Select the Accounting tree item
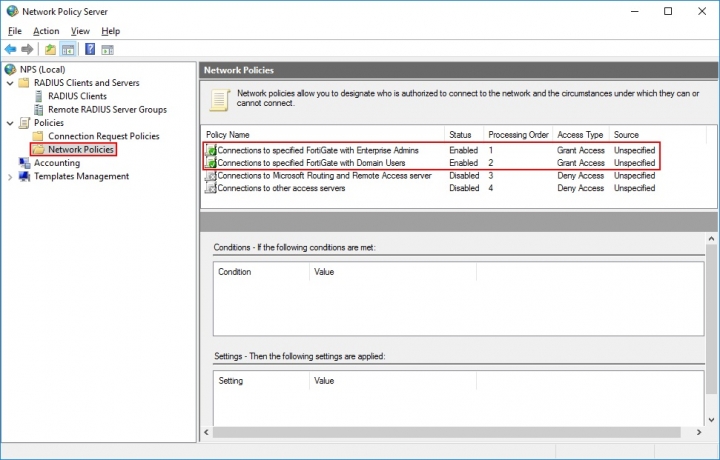Screen dimensions: 720x460 pos(57,163)
